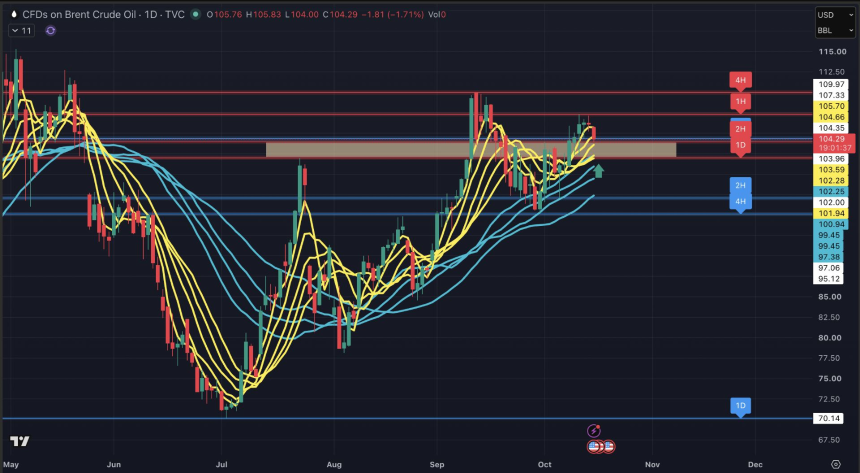Click the yellow 101.94 price label

tap(831, 213)
